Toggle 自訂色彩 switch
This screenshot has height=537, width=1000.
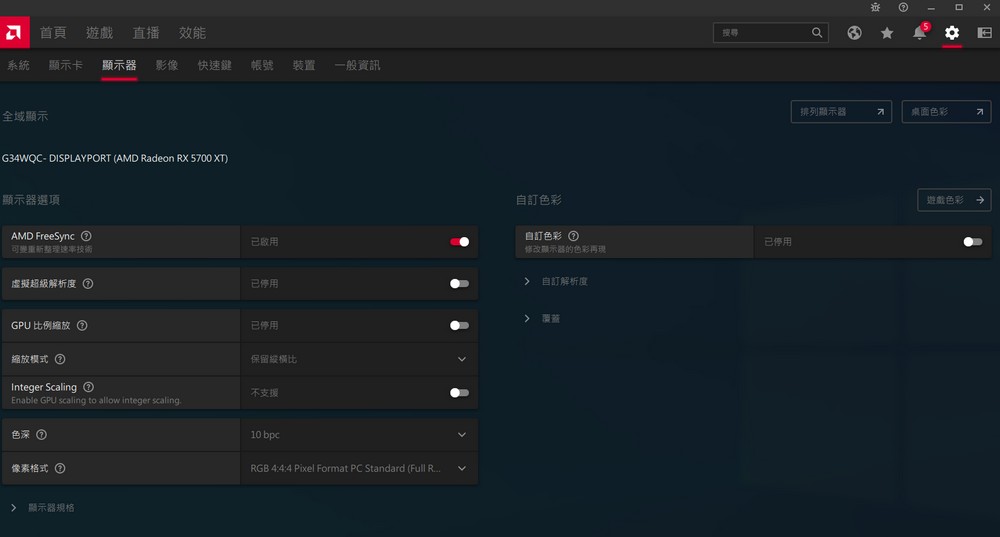[x=973, y=242]
